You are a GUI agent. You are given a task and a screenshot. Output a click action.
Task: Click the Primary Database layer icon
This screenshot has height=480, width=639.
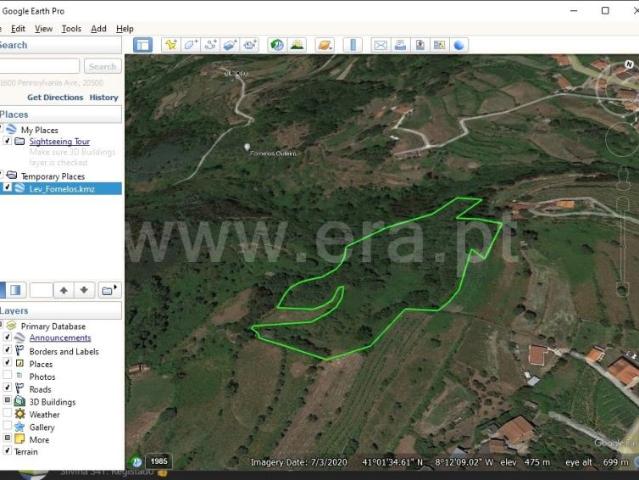tap(11, 326)
